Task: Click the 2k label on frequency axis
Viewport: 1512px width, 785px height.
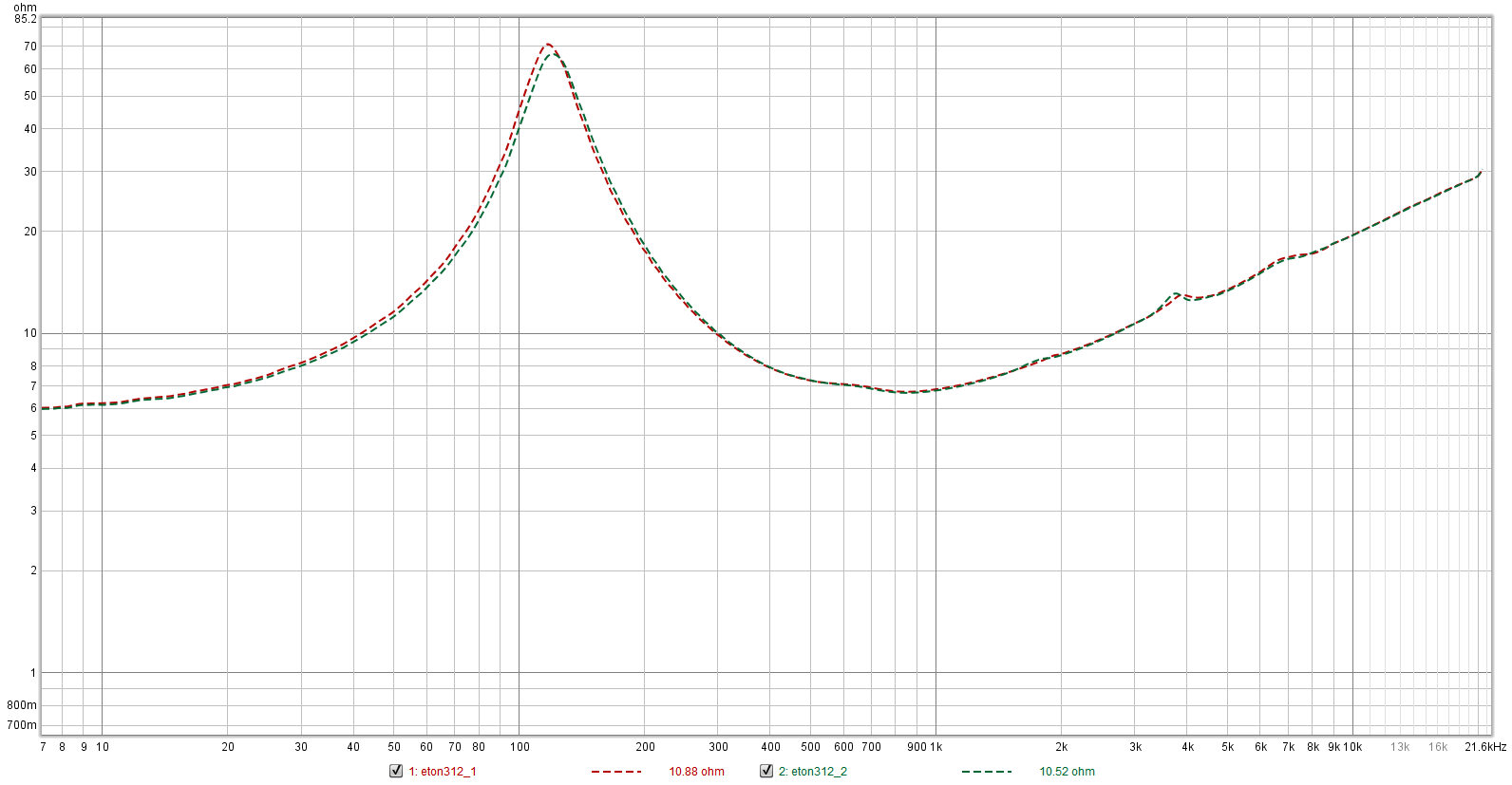Action: pyautogui.click(x=1062, y=747)
